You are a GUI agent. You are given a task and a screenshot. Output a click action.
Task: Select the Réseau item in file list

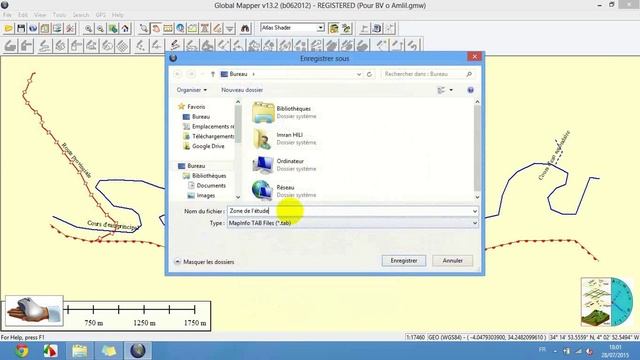284,191
